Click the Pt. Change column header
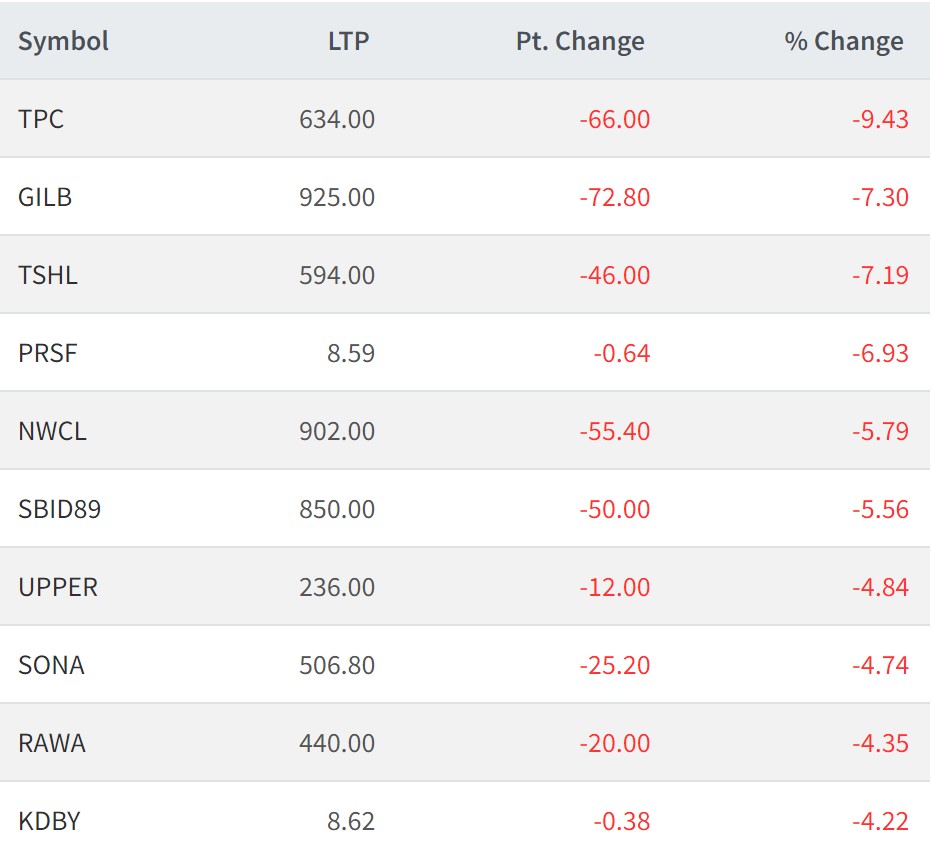This screenshot has width=932, height=856. [x=580, y=41]
